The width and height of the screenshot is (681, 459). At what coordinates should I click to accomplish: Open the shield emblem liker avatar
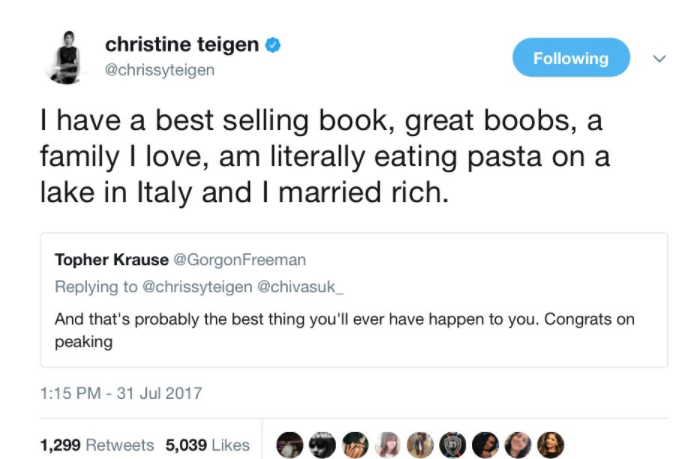click(x=453, y=445)
